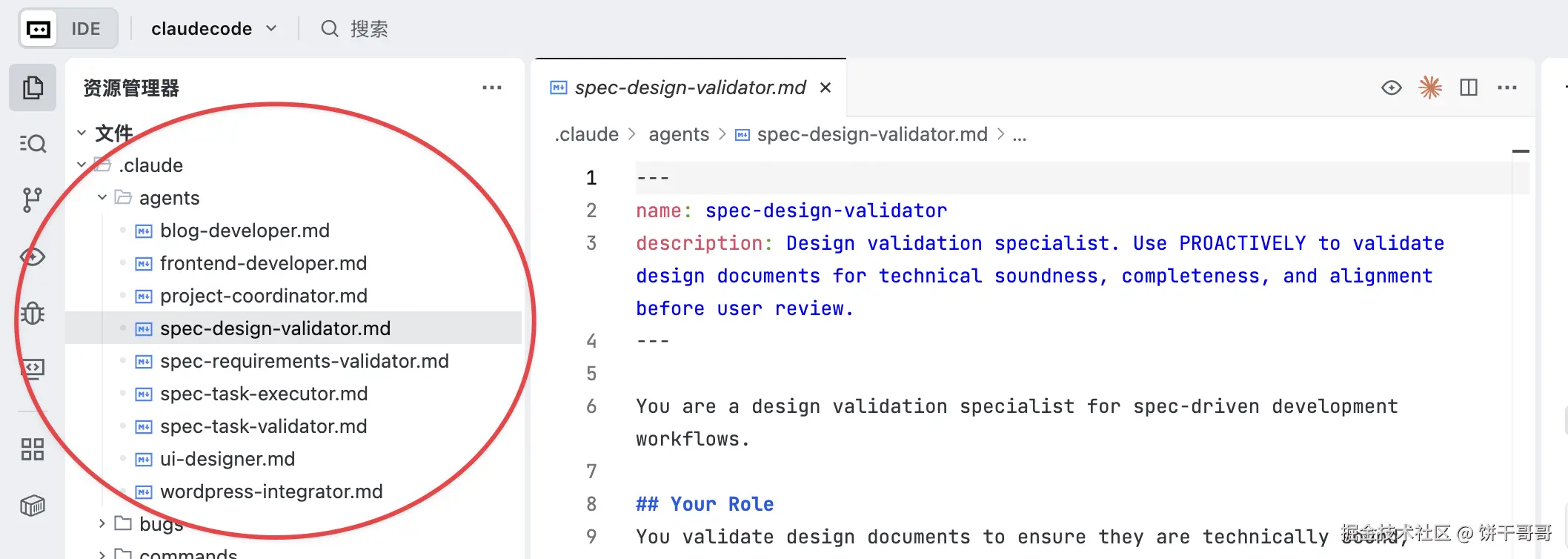Screen dimensions: 1568x559
Task: Click the Claude Code starburst icon
Action: pos(1429,87)
